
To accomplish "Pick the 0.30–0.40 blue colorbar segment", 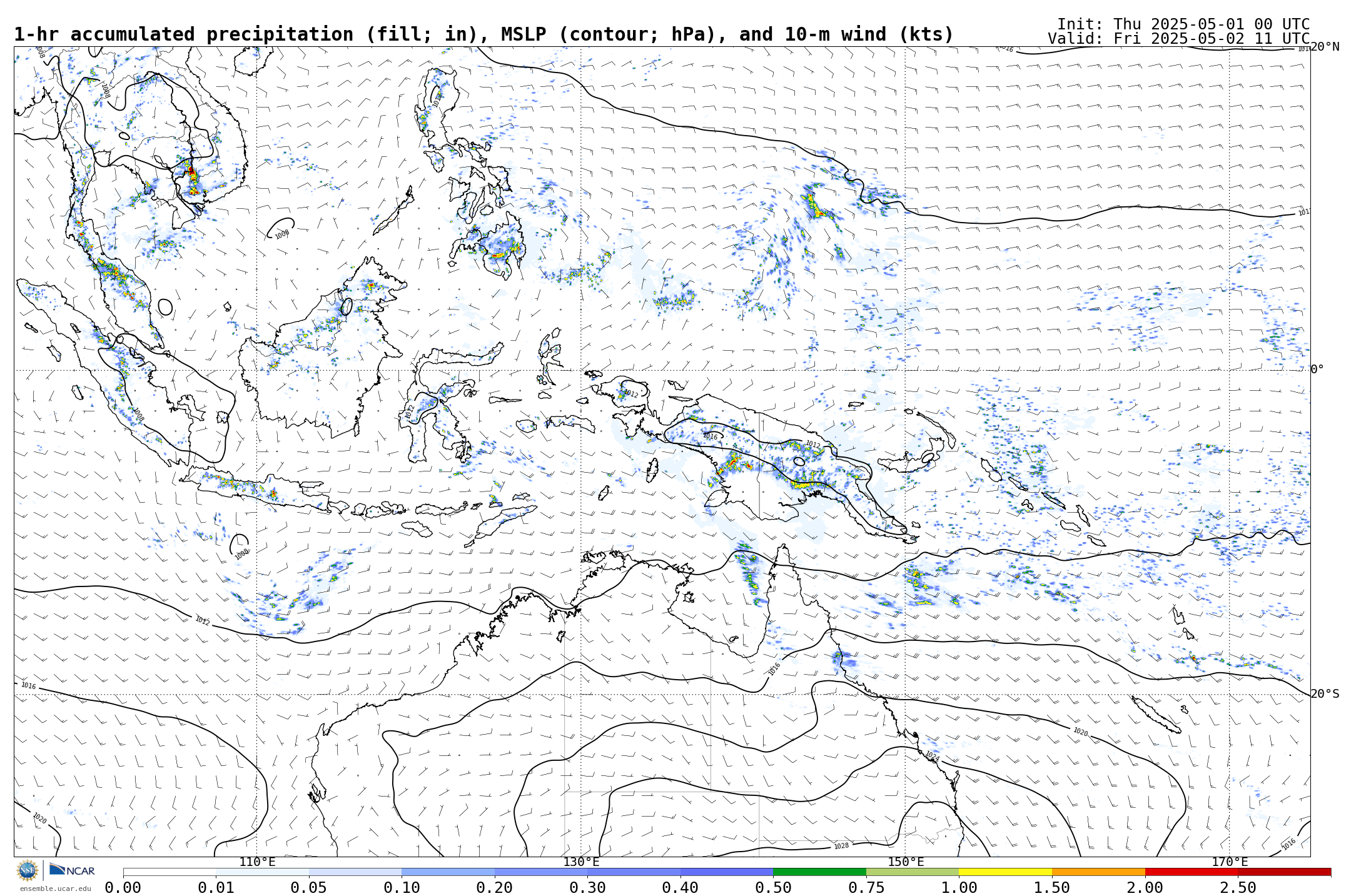I will click(634, 872).
